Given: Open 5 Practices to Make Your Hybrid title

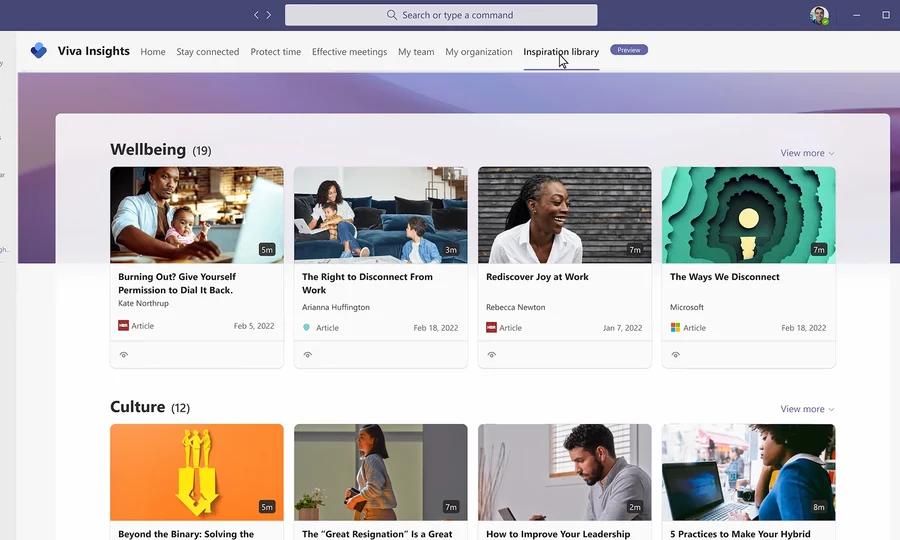Looking at the screenshot, I should tap(740, 534).
